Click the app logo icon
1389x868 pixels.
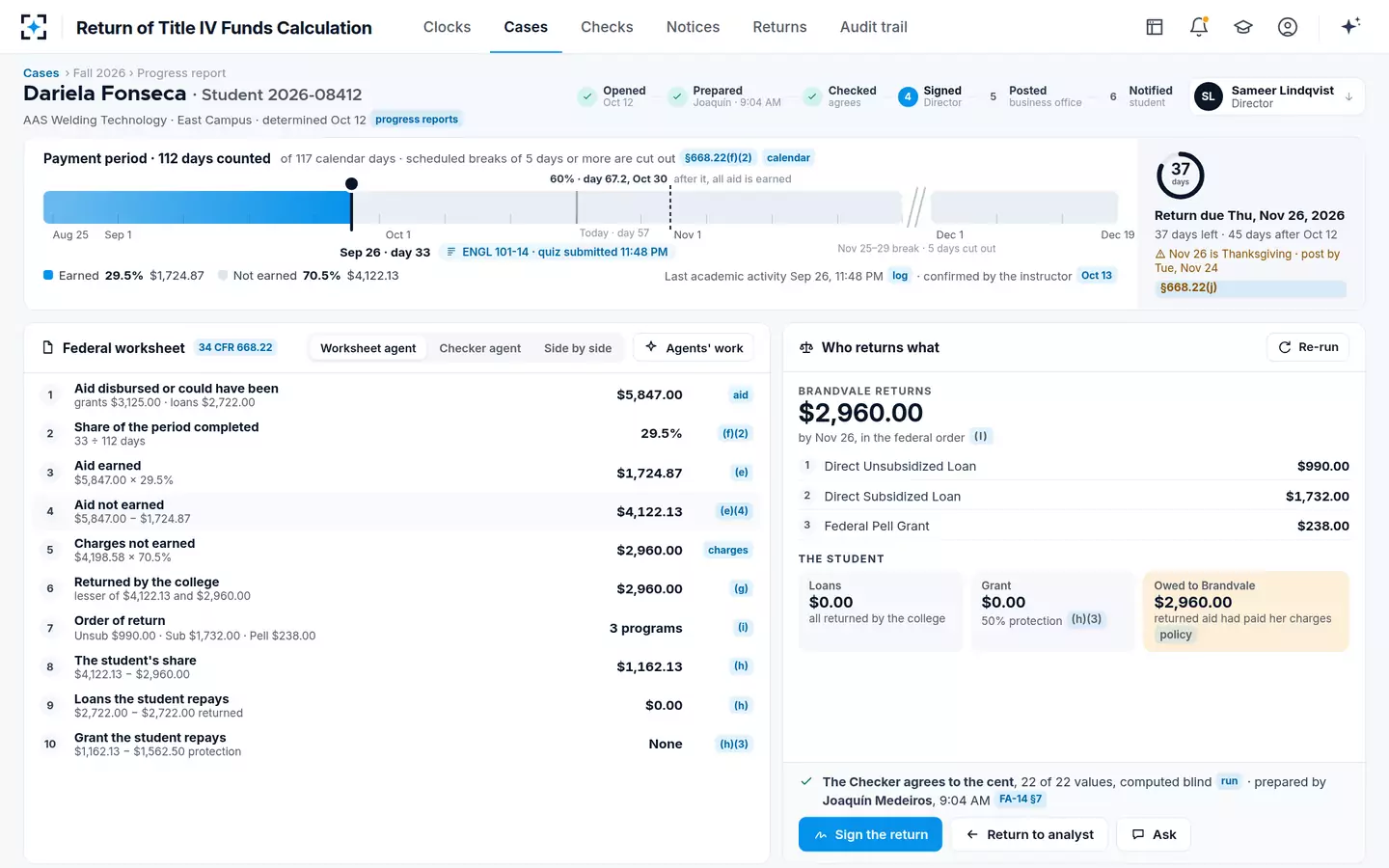tap(34, 27)
